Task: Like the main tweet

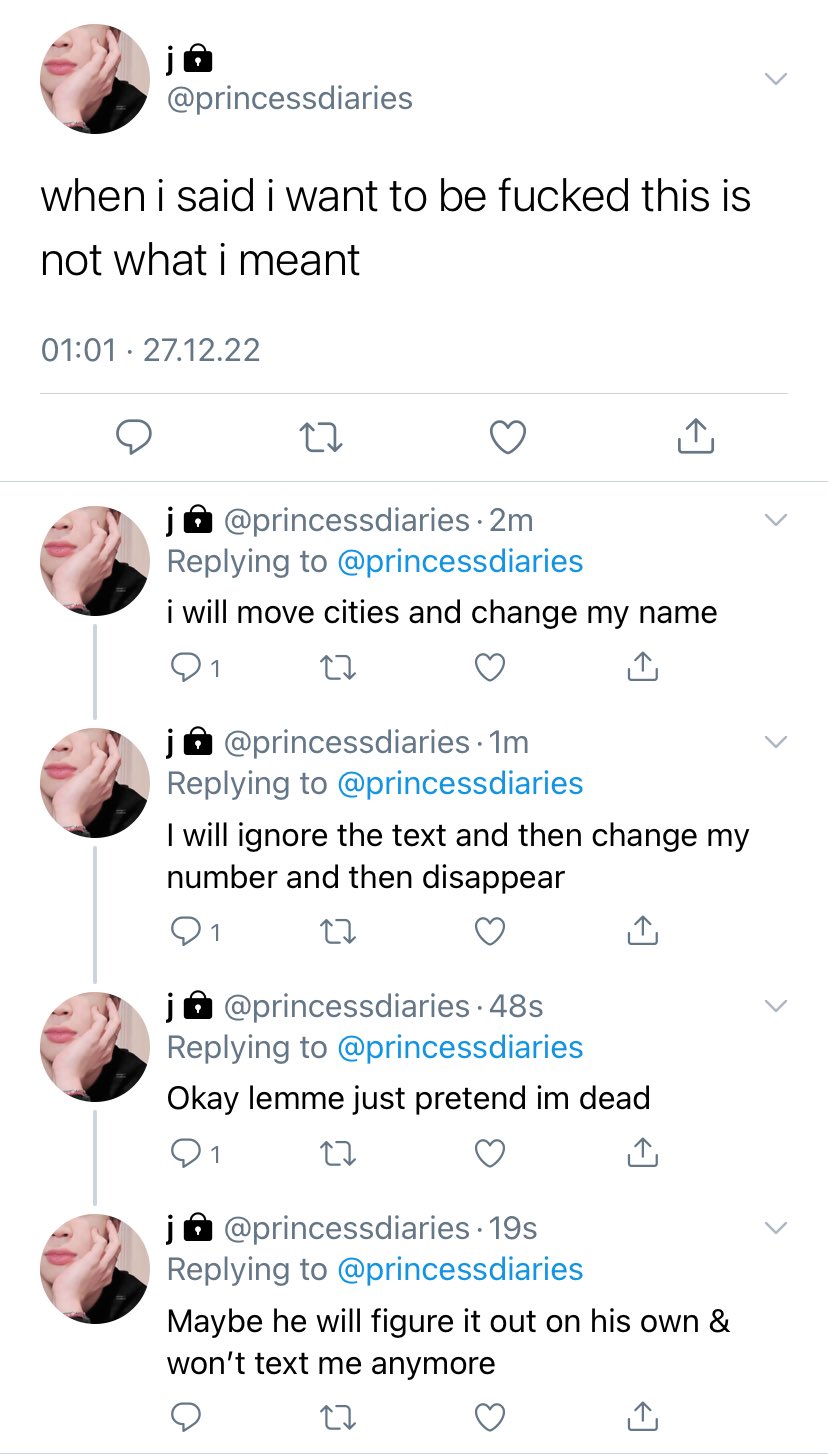Action: (x=508, y=437)
